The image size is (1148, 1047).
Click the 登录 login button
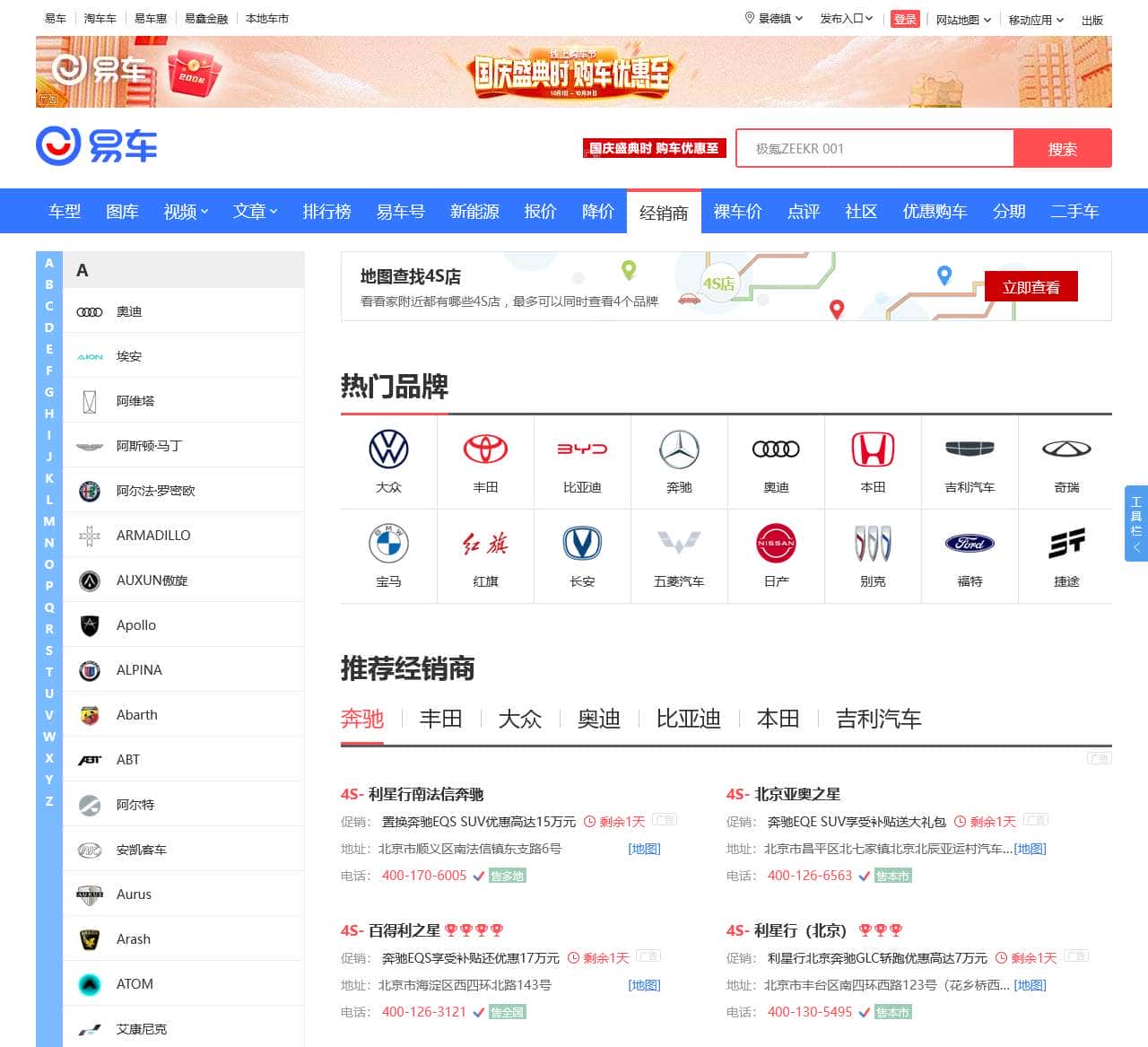(905, 18)
